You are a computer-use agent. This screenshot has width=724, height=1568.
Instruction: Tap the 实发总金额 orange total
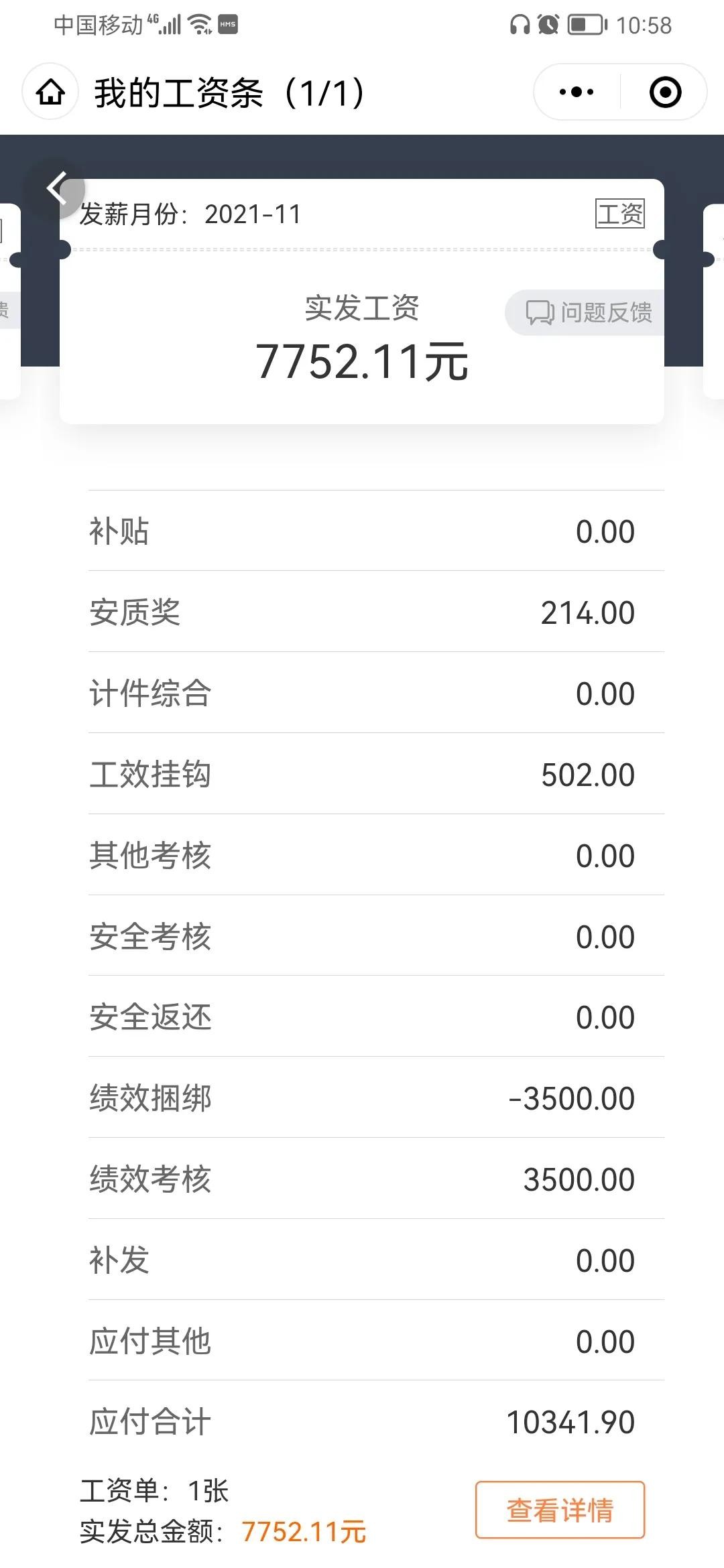pos(304,1532)
